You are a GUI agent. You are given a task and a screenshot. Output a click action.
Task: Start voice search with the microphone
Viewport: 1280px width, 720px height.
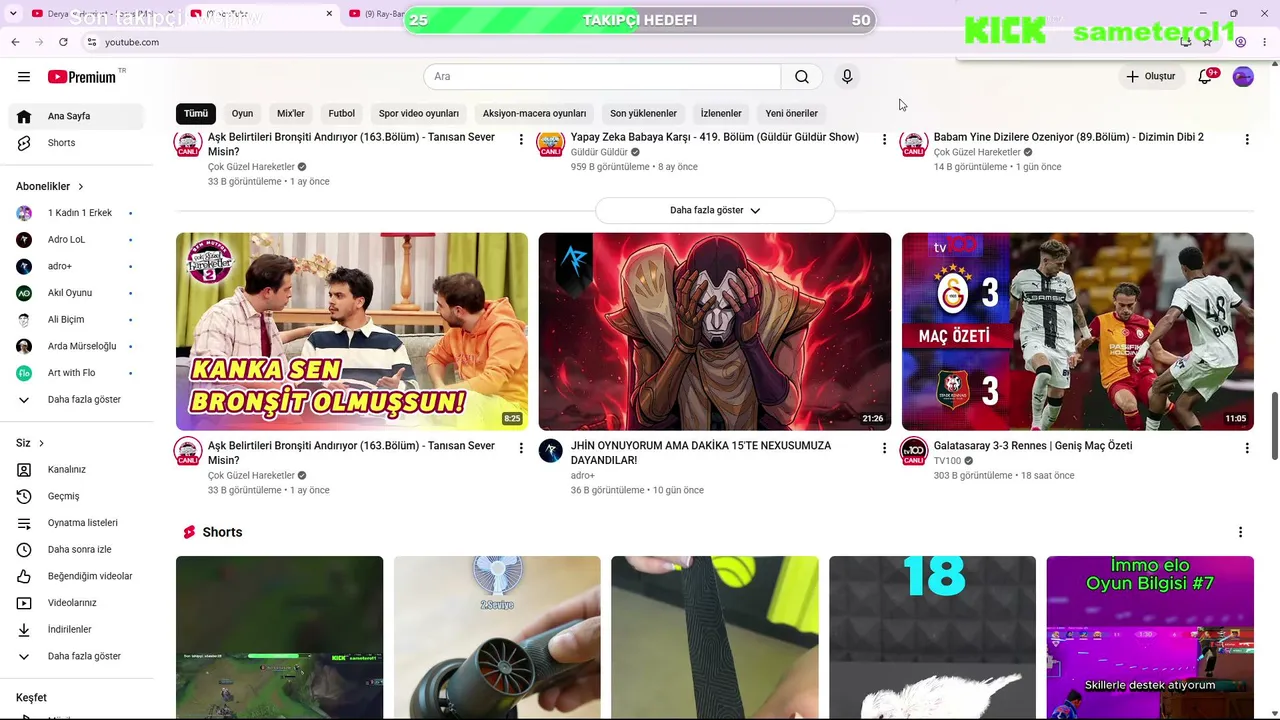tap(847, 77)
